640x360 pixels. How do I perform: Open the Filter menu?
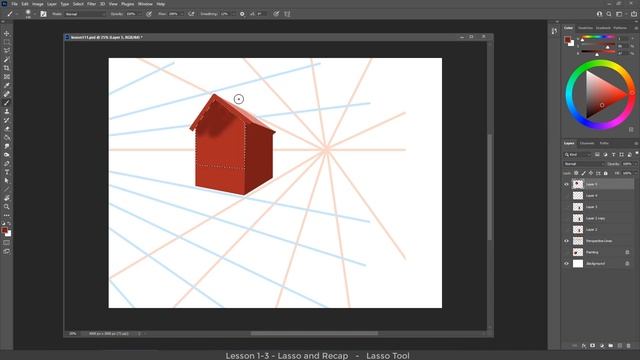click(91, 4)
